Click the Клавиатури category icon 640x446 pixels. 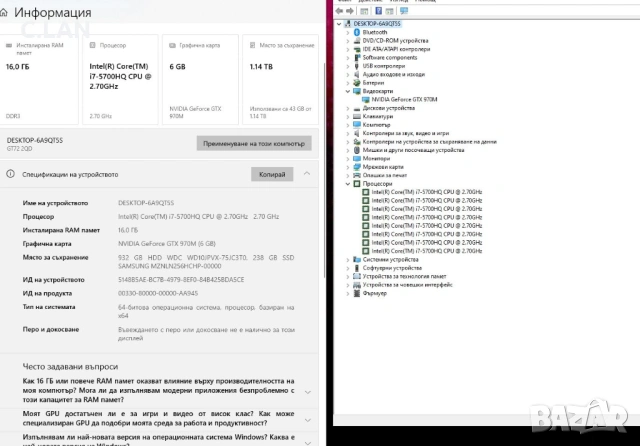[357, 116]
